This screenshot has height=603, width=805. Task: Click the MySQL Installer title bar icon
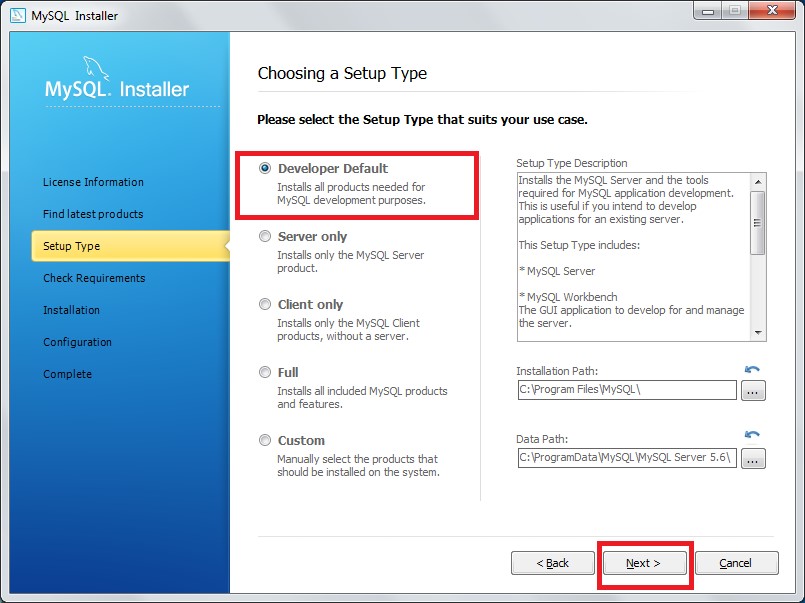[x=17, y=15]
